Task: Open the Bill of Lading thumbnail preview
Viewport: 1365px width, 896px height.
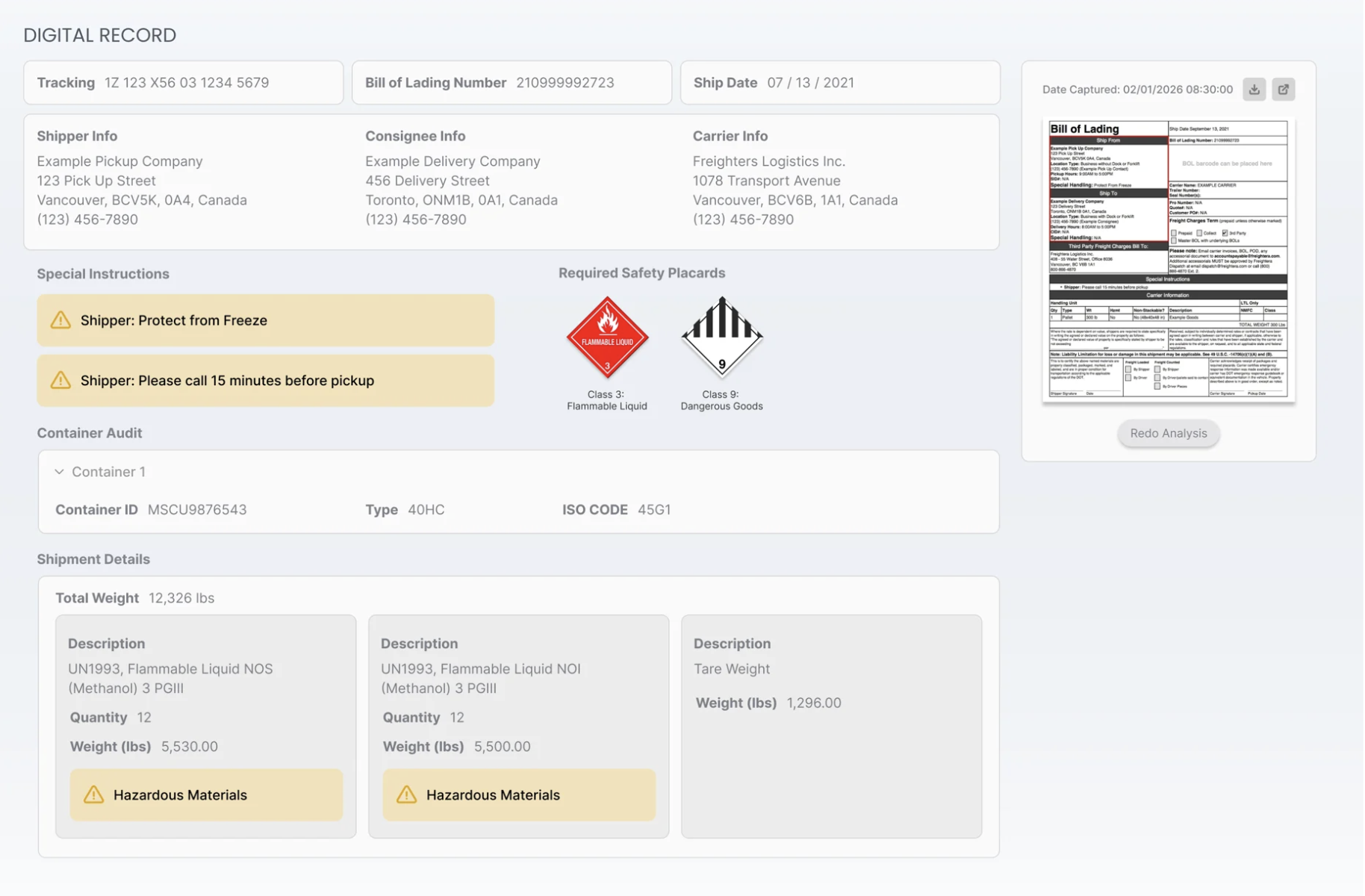Action: click(x=1168, y=260)
